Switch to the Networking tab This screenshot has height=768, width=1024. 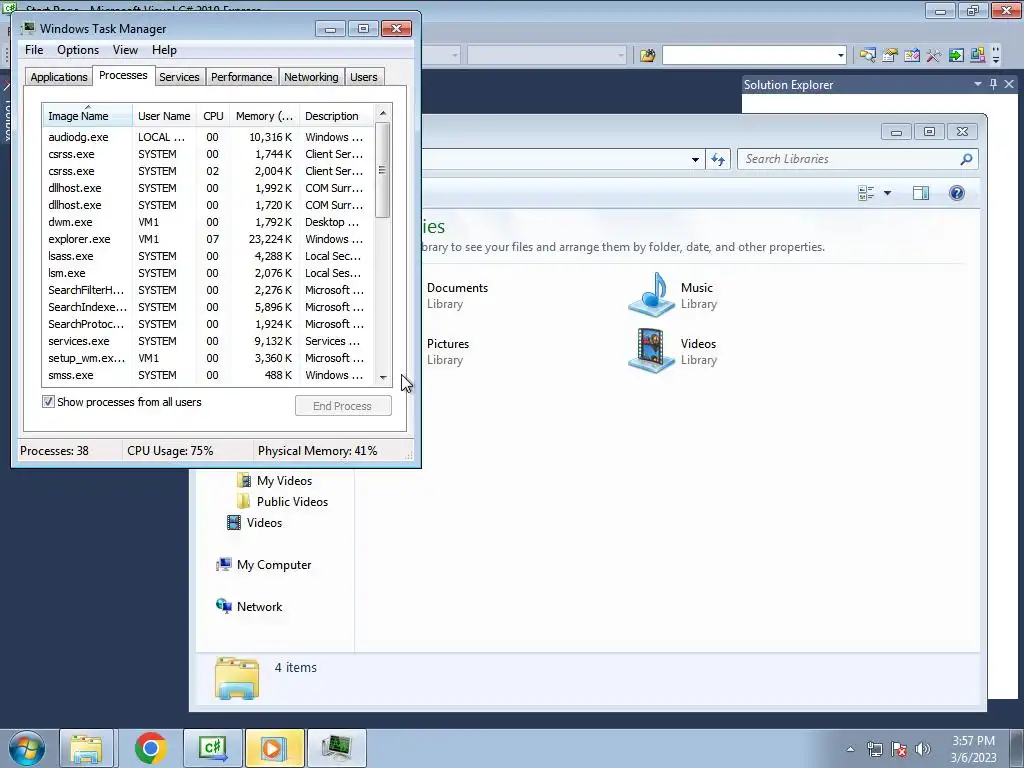click(311, 76)
